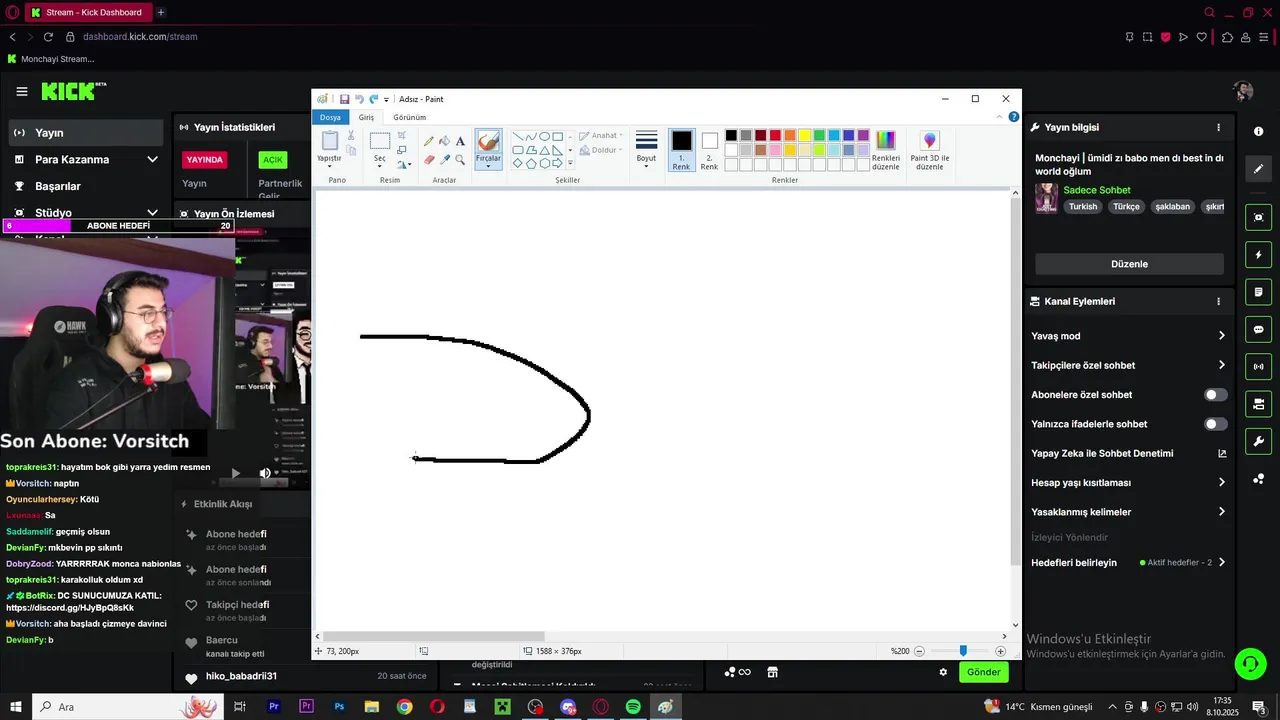Open the chat settings gear icon

click(x=943, y=672)
